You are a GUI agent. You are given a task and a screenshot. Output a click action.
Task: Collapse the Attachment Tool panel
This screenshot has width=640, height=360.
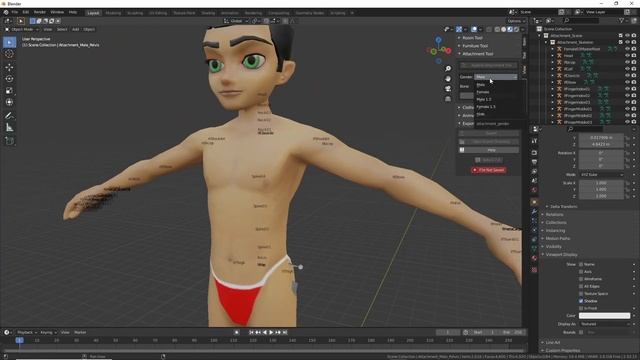pos(478,54)
